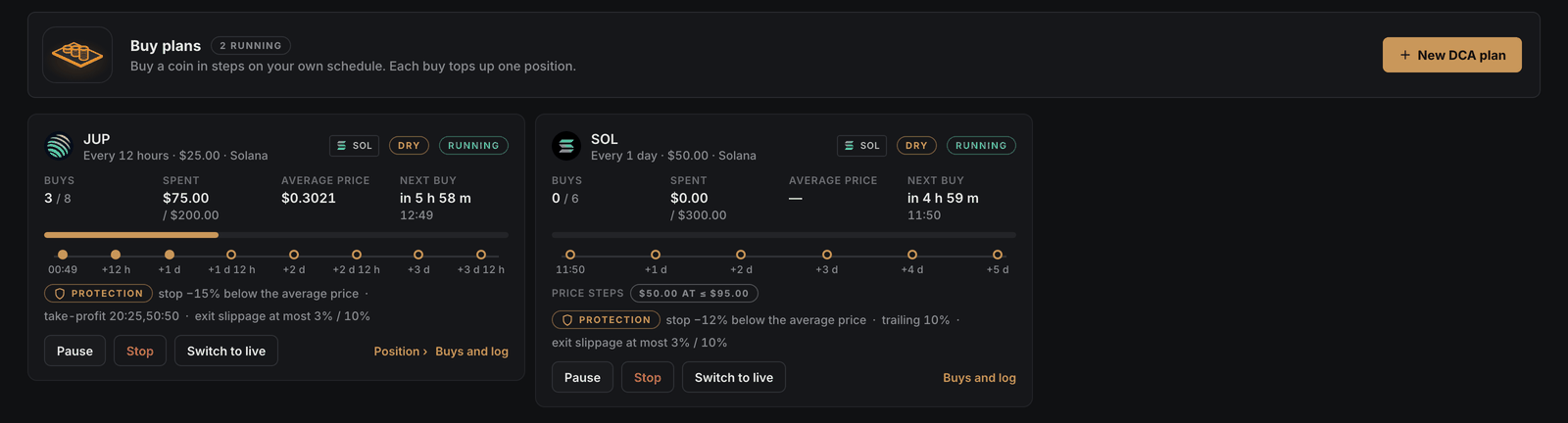1568x423 pixels.
Task: Click the shield PROTECTION badge on SOL card
Action: 606,320
